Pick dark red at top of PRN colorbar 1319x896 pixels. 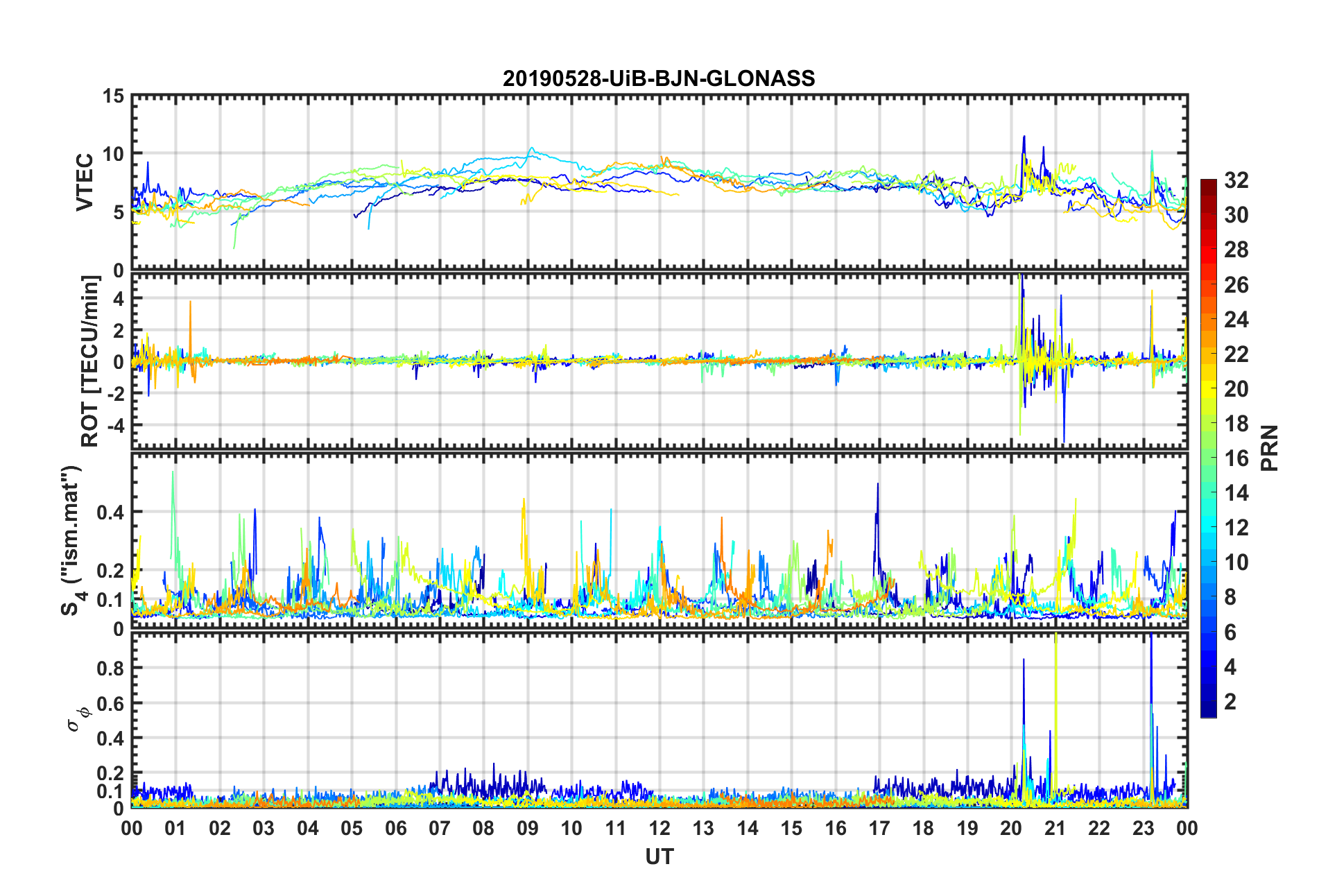click(x=1208, y=184)
